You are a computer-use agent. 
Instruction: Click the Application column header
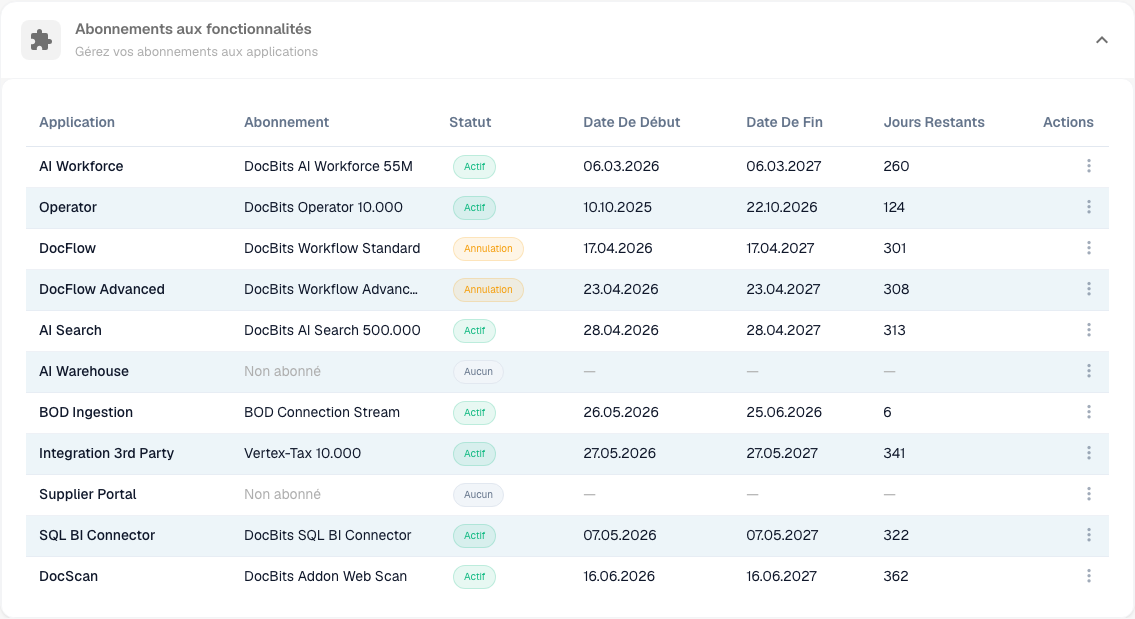click(77, 122)
